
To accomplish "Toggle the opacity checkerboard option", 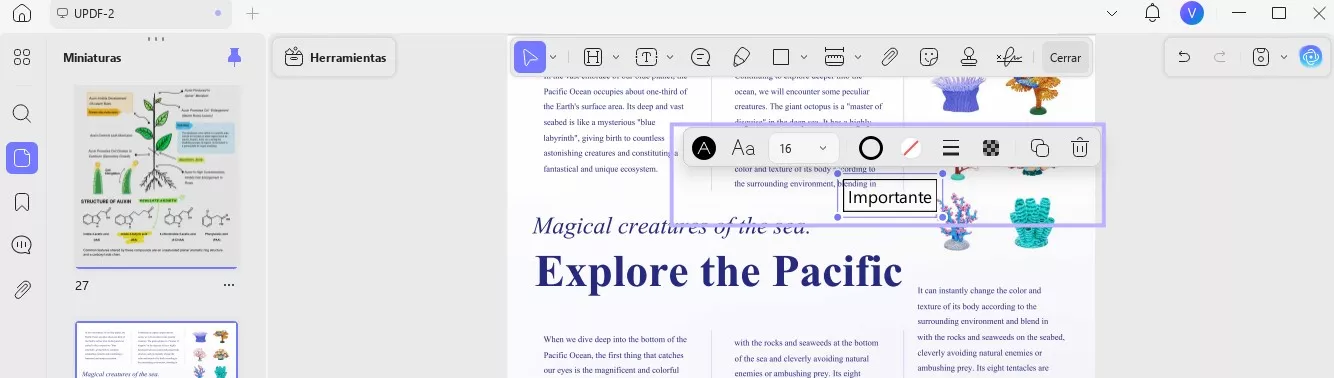I will [991, 148].
